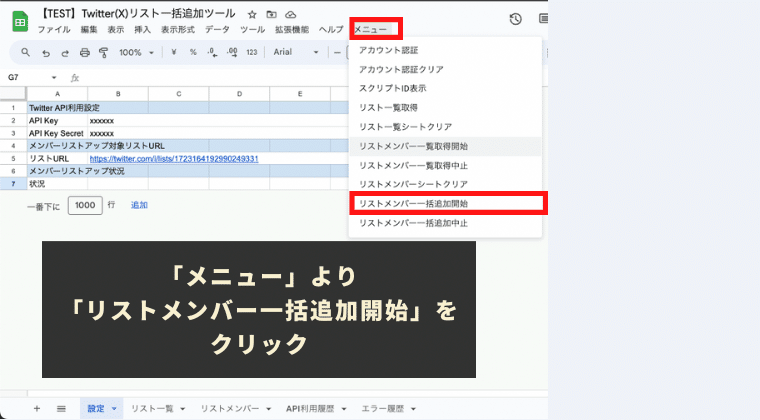Open the 100% zoom dropdown
The height and width of the screenshot is (420, 760).
click(x=136, y=52)
